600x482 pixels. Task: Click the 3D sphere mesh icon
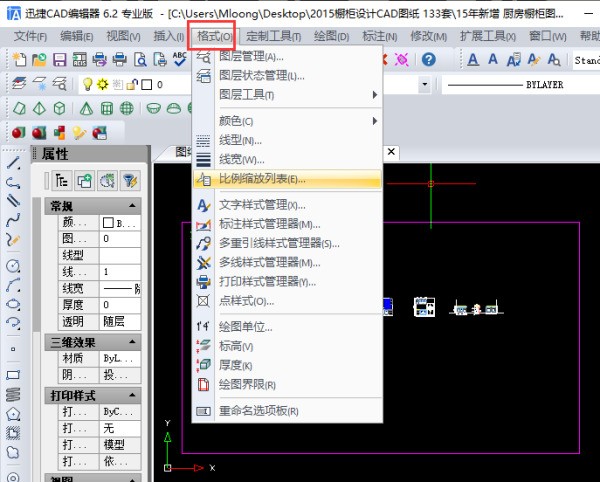tap(127, 108)
